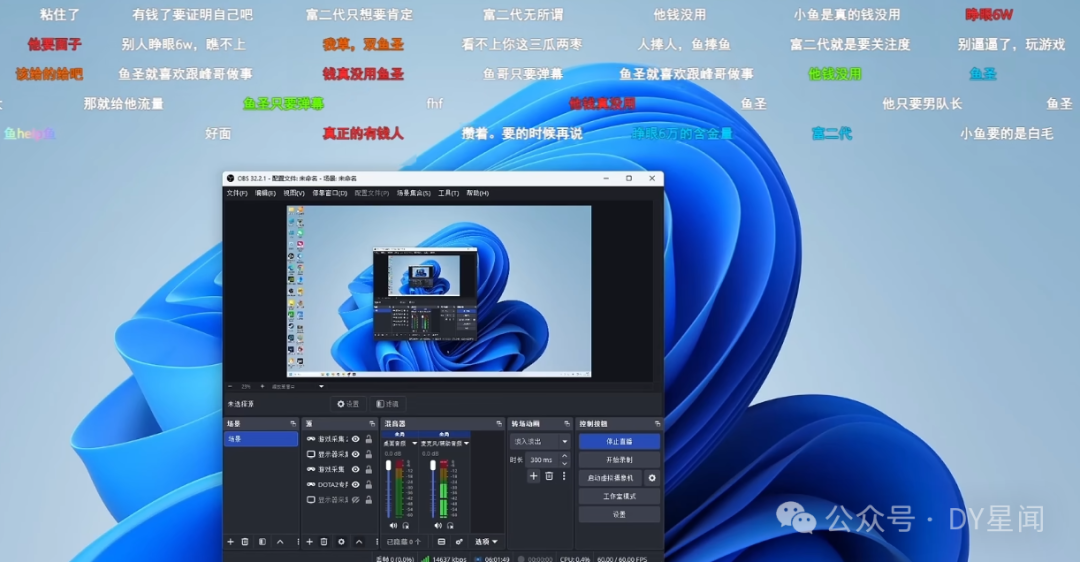Image resolution: width=1080 pixels, height=562 pixels.
Task: Open the Sources toolbar three-dot overflow menu
Action: 376,542
